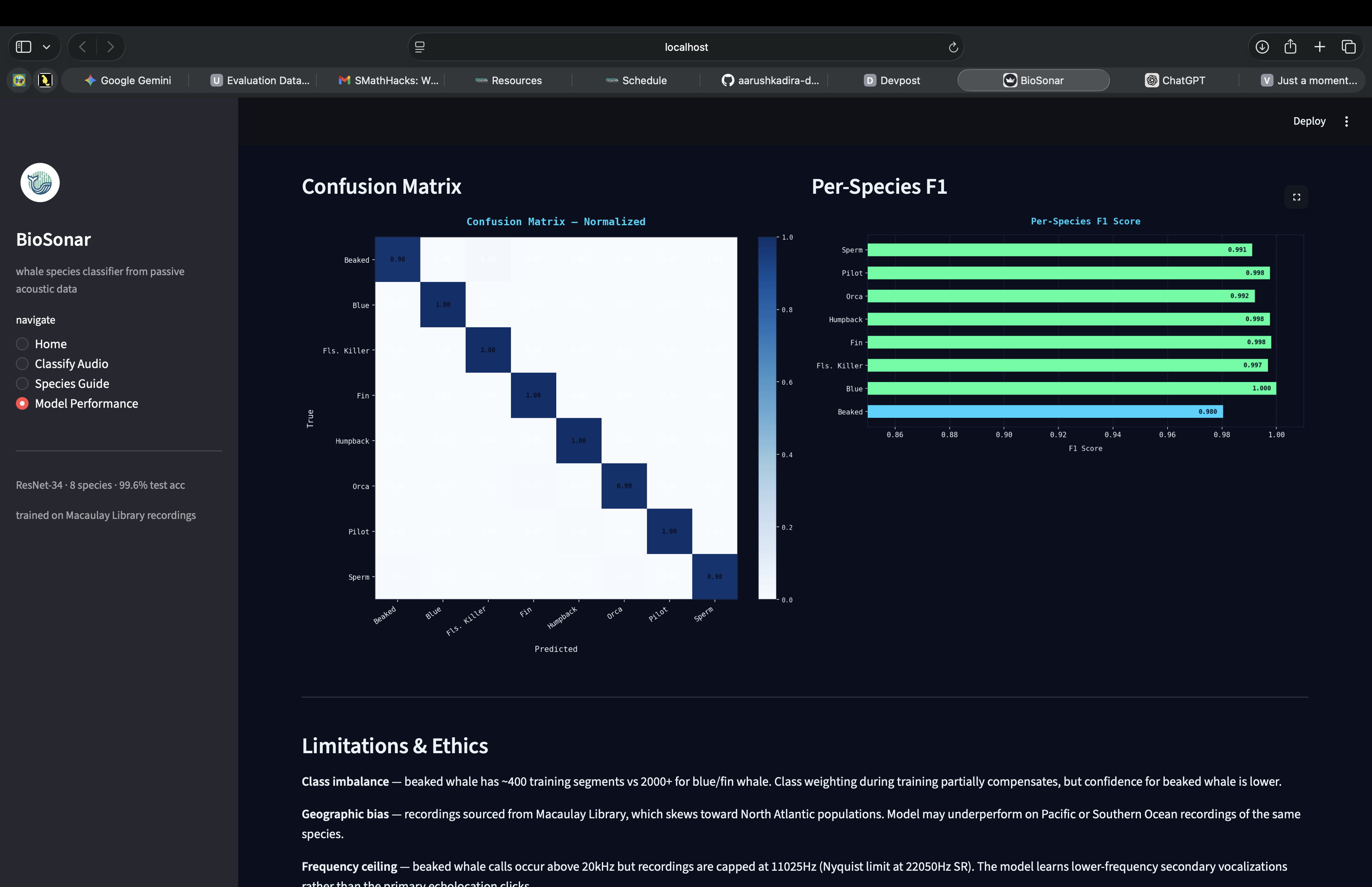The height and width of the screenshot is (887, 1372).
Task: Select the Classify Audio radio option
Action: click(22, 363)
